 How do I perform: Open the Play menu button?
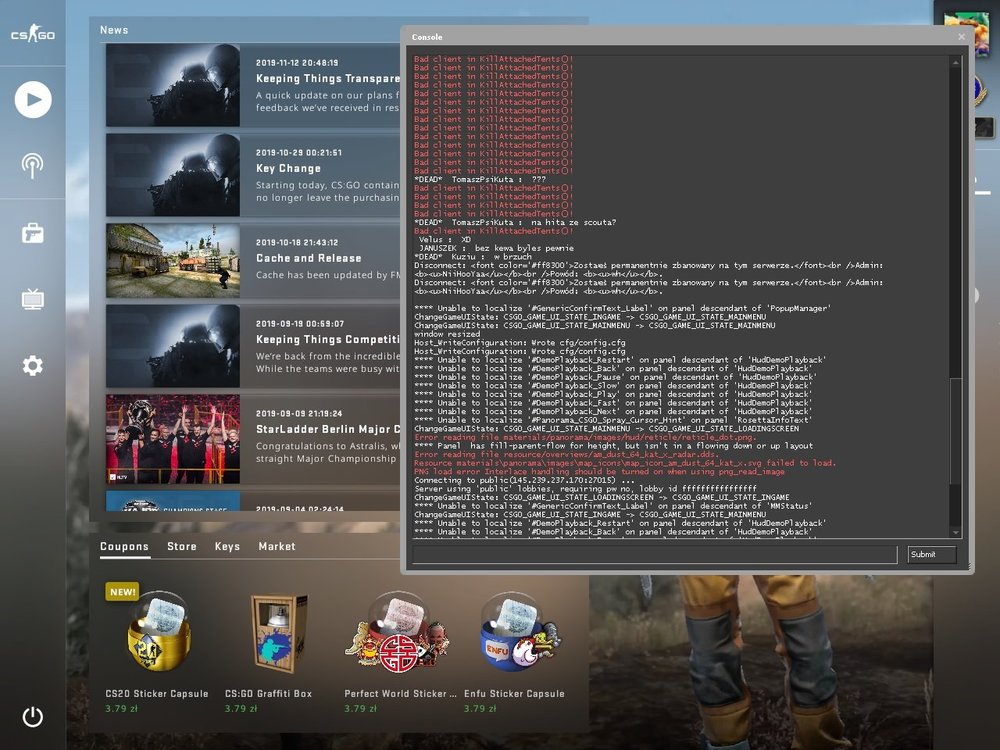(x=33, y=99)
